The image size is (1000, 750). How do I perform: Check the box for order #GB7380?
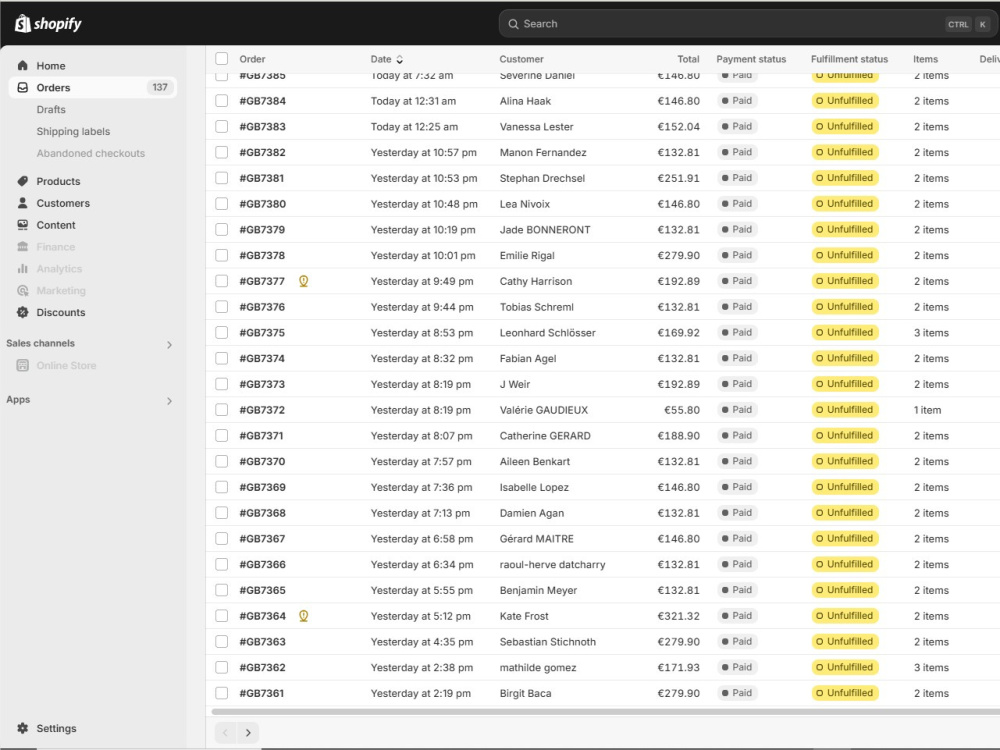(x=221, y=204)
